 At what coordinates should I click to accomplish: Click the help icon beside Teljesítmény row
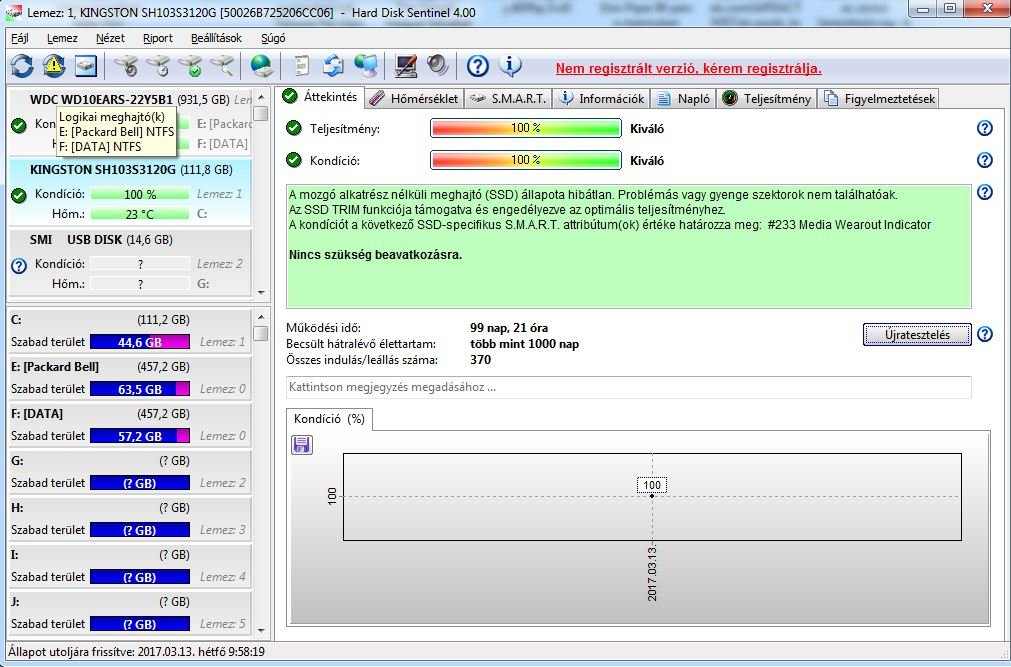coord(985,128)
